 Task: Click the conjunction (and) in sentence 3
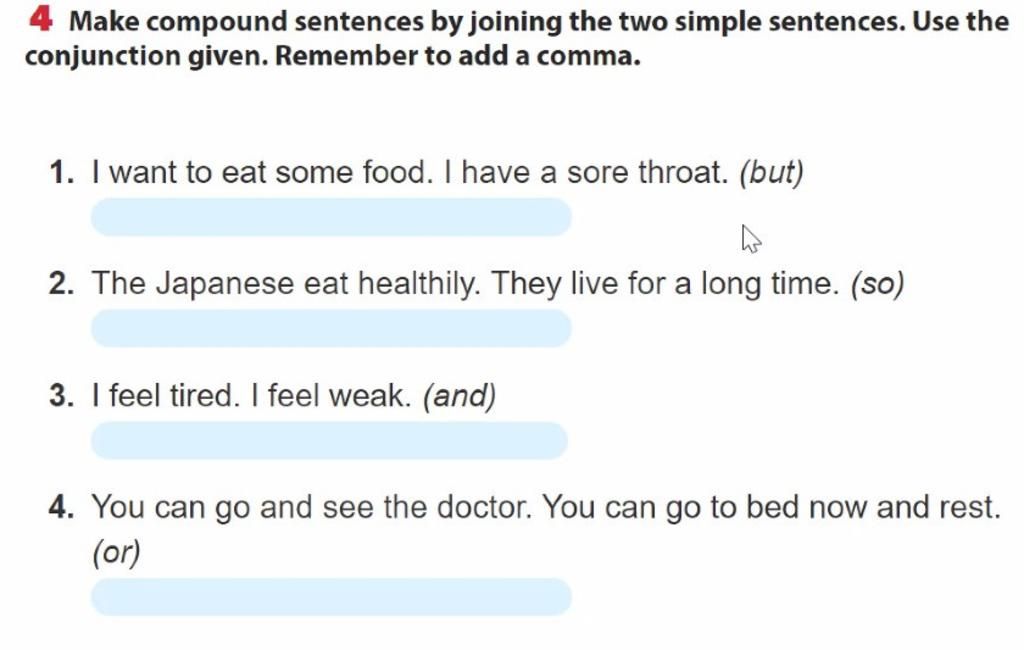pos(460,396)
